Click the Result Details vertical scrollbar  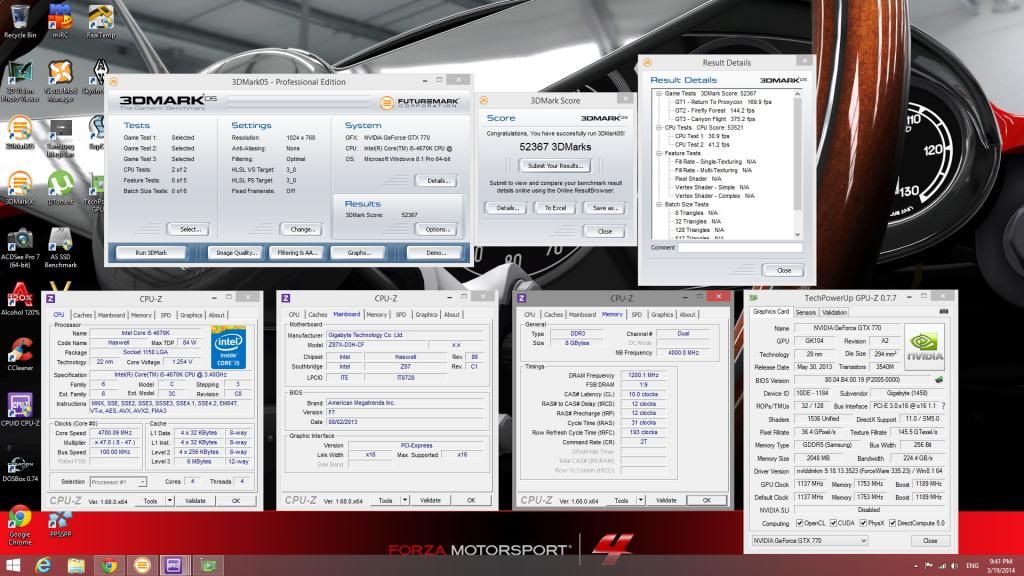[x=797, y=164]
